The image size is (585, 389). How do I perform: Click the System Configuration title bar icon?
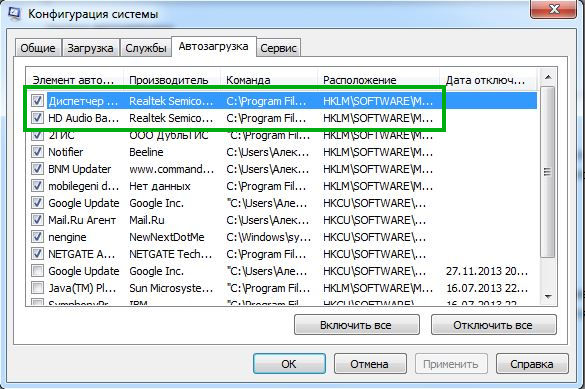click(x=14, y=13)
